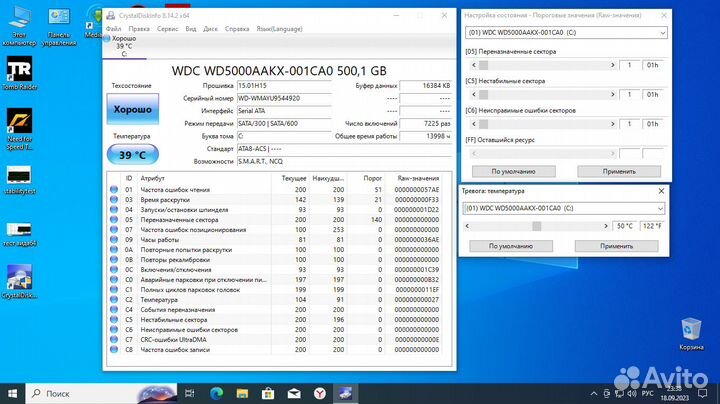Open the Need for Speed desktop shortcut

19,129
